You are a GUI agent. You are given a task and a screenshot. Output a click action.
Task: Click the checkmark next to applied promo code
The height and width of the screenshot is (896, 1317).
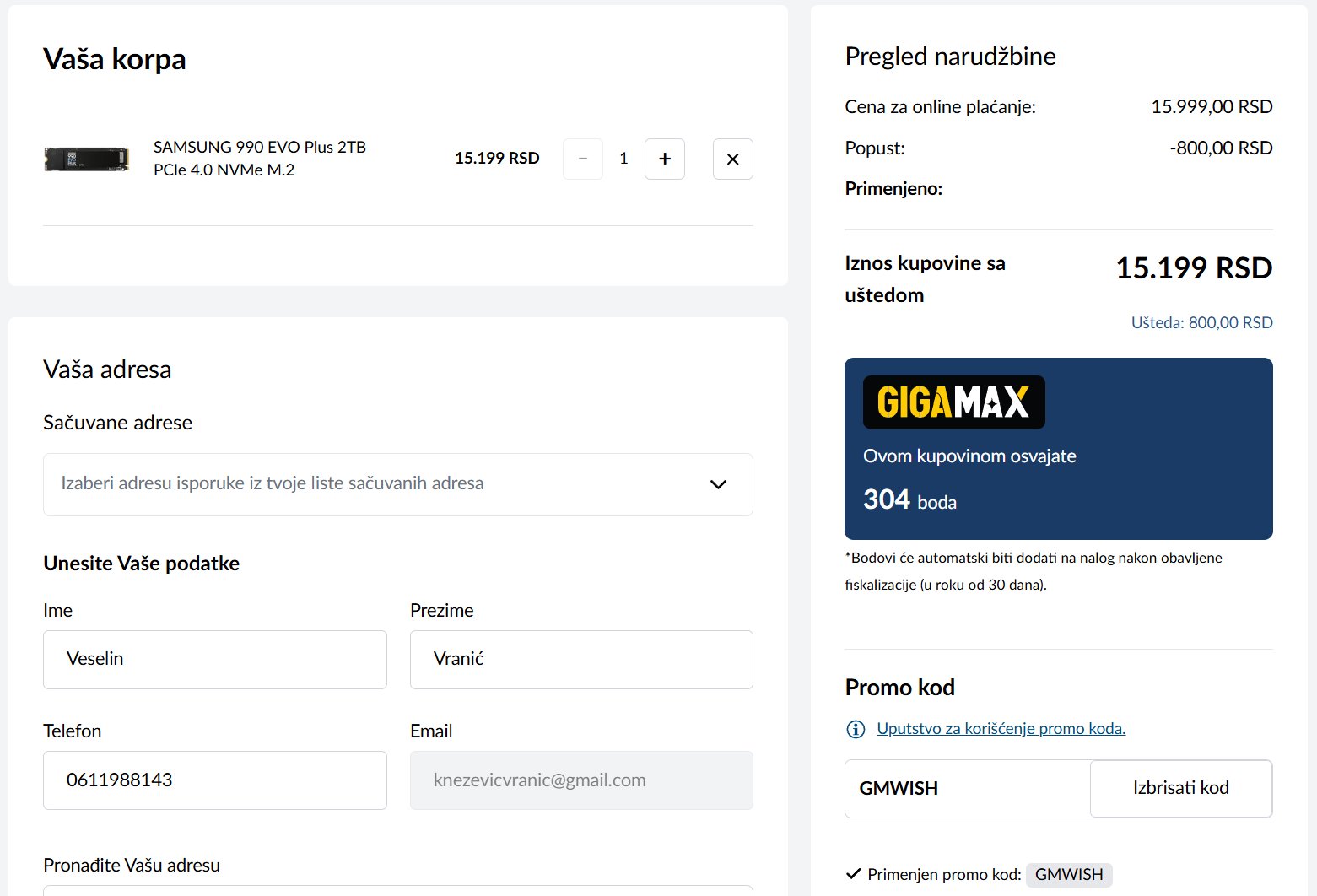(x=853, y=874)
